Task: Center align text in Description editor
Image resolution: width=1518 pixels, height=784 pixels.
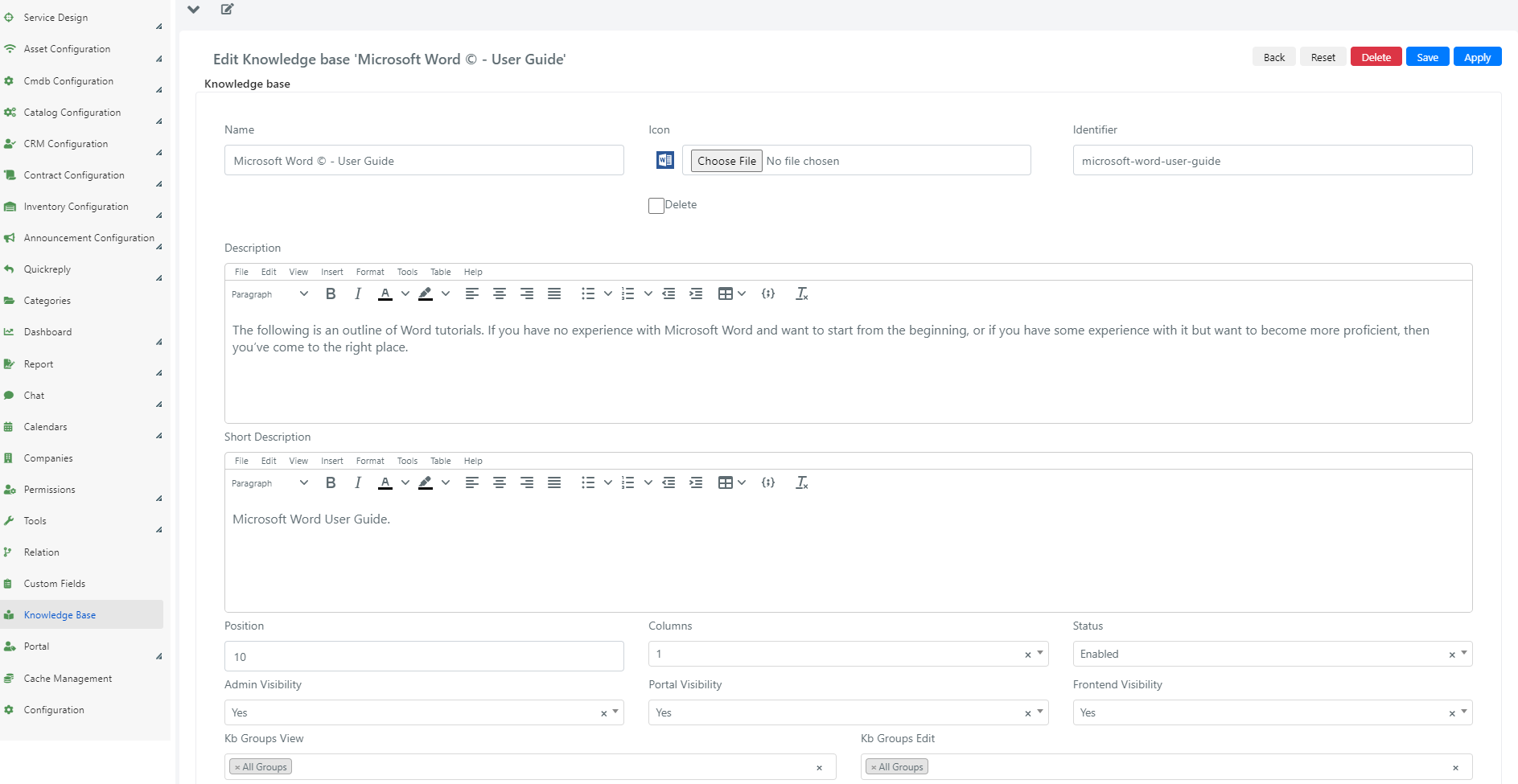Action: 500,294
